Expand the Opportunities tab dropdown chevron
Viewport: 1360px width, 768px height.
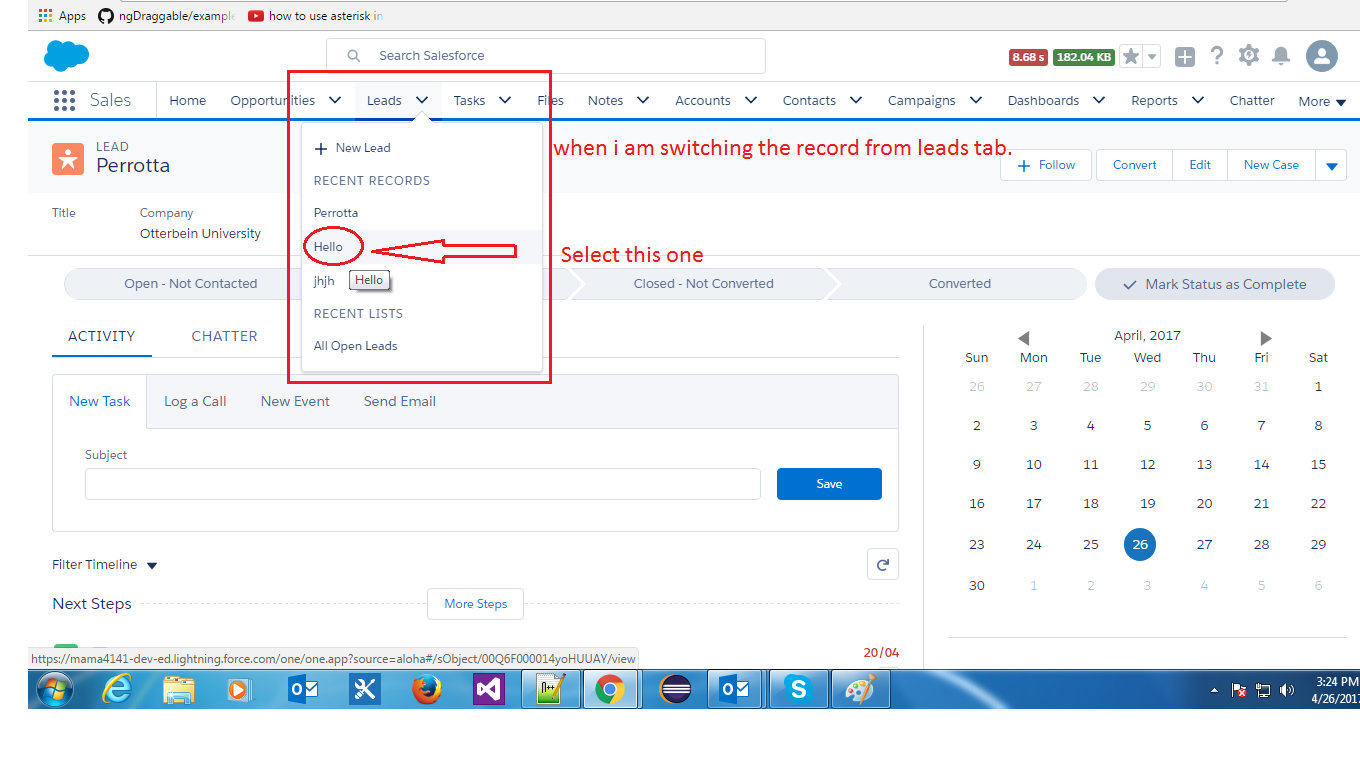335,100
